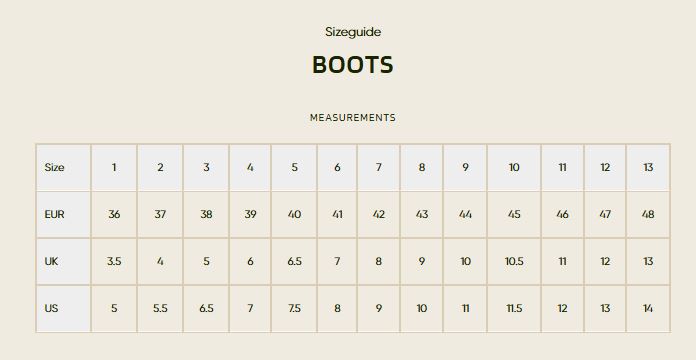Click EUR value 36
The height and width of the screenshot is (360, 696).
[x=114, y=214]
